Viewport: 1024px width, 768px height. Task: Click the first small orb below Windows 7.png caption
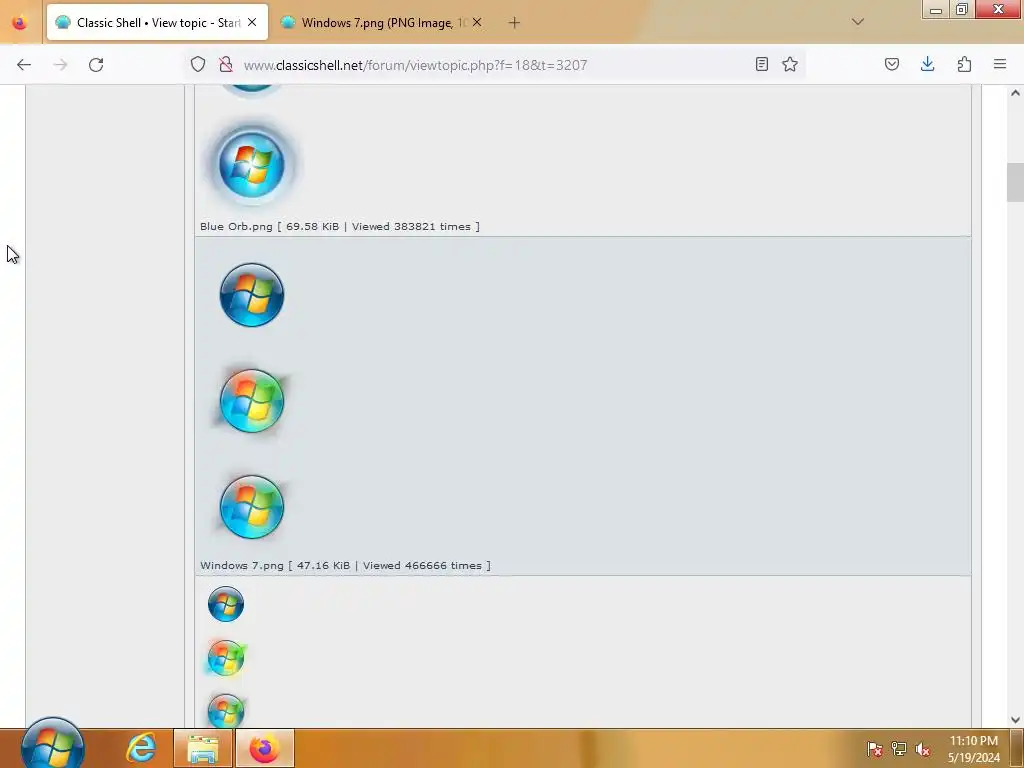point(226,604)
